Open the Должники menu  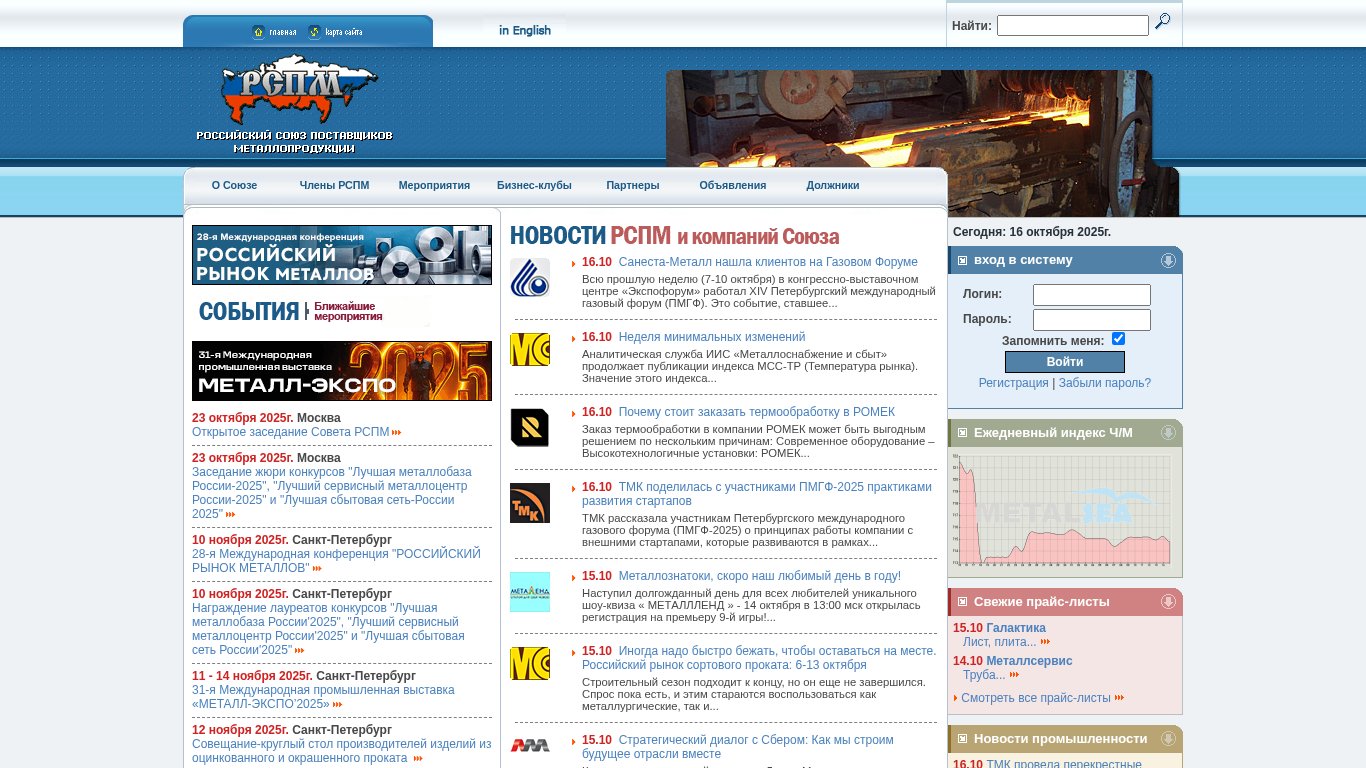coord(833,185)
